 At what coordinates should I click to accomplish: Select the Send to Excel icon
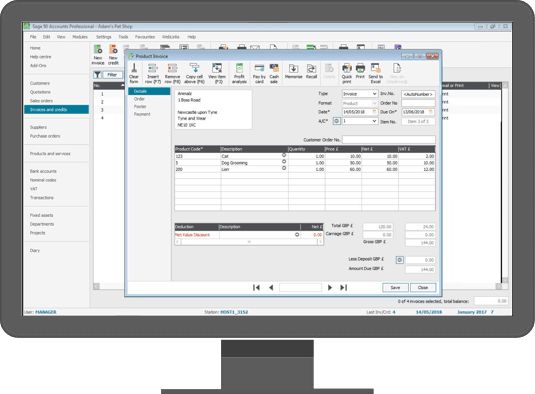coord(375,69)
